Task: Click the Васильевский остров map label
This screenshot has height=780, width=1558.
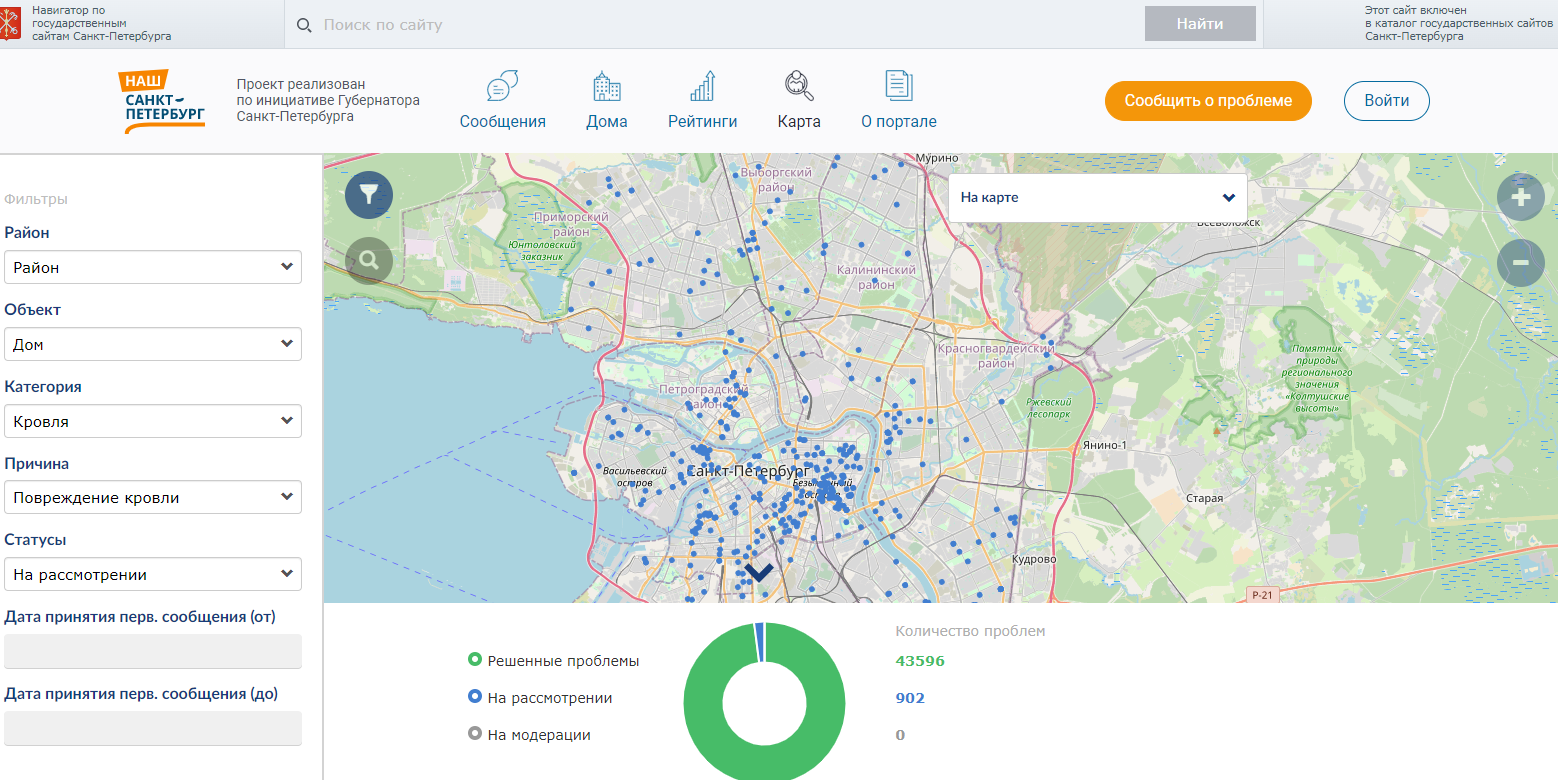Action: coord(635,476)
